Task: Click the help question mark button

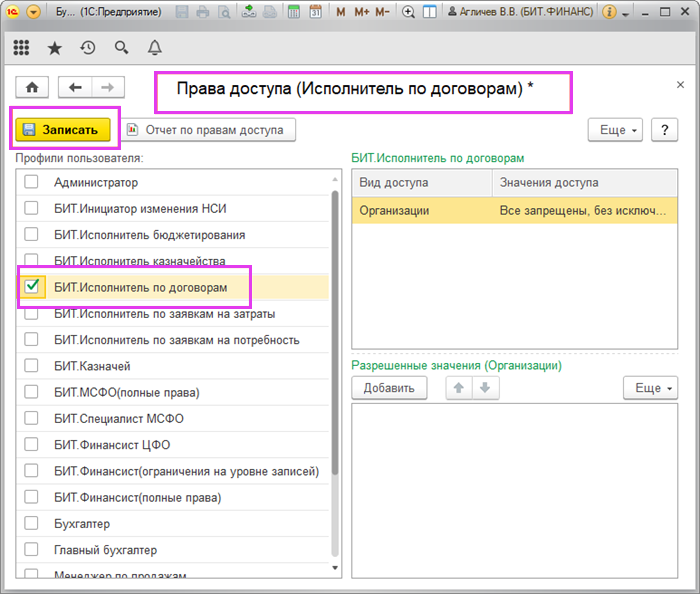Action: [x=665, y=130]
